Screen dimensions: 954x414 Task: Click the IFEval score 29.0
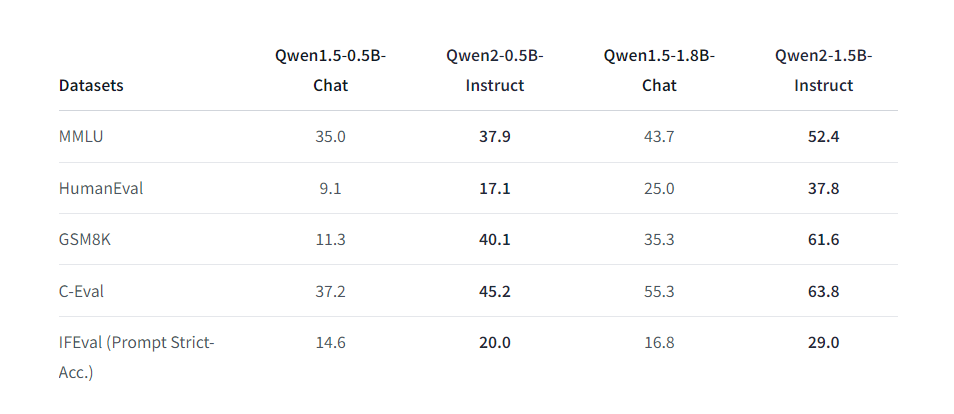click(823, 343)
